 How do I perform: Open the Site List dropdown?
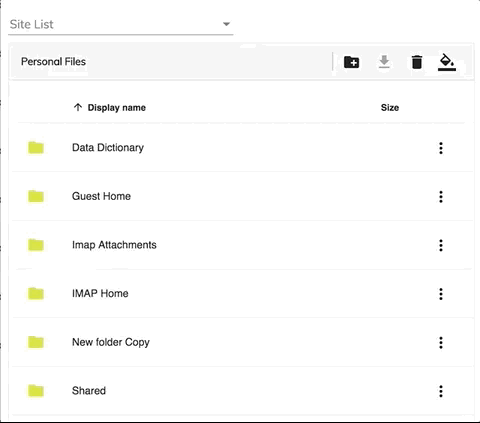pos(120,24)
